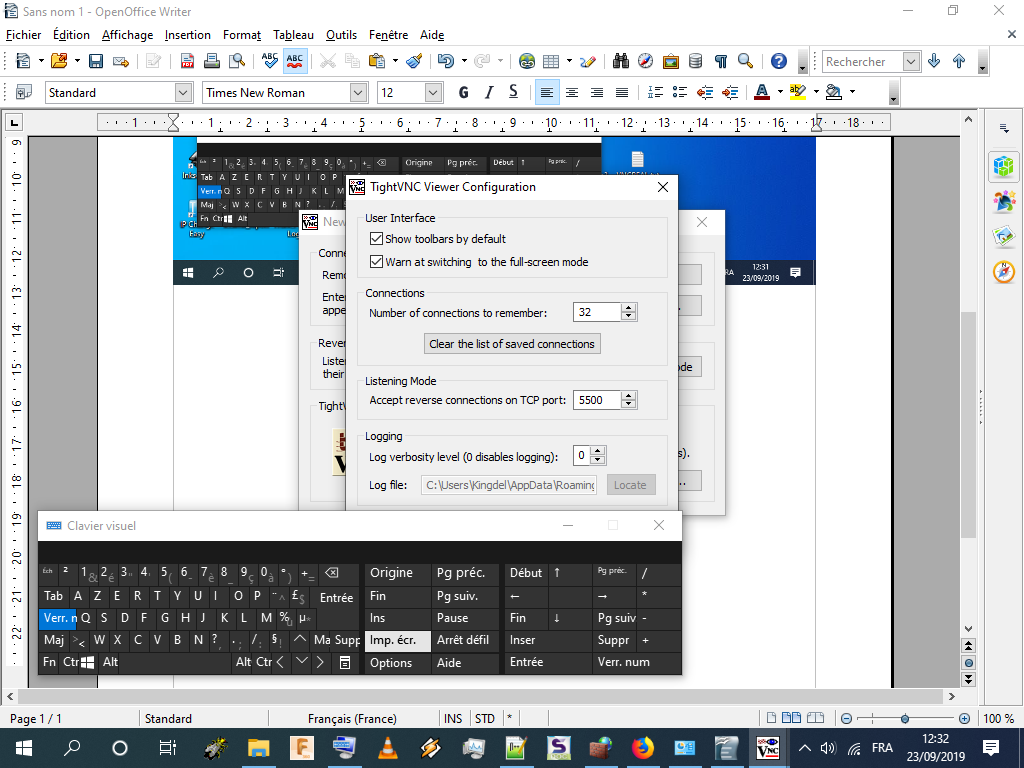Click the Options key on Clavier visuel
The image size is (1024, 768).
coord(398,663)
